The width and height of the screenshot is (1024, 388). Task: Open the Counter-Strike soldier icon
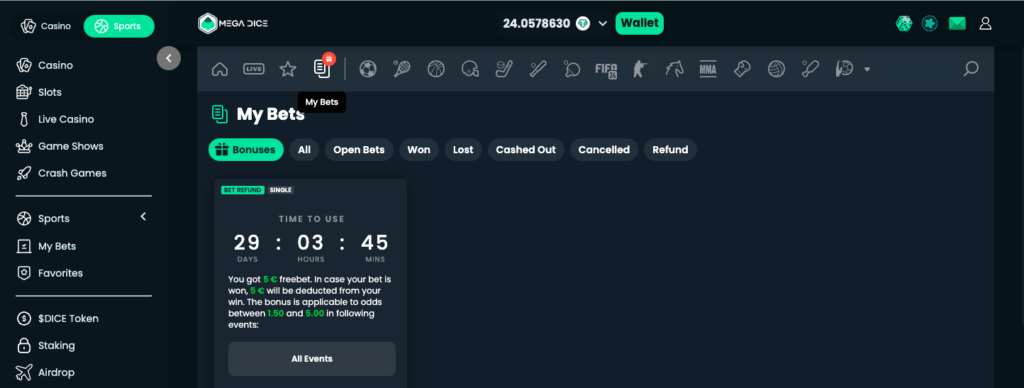pyautogui.click(x=640, y=69)
